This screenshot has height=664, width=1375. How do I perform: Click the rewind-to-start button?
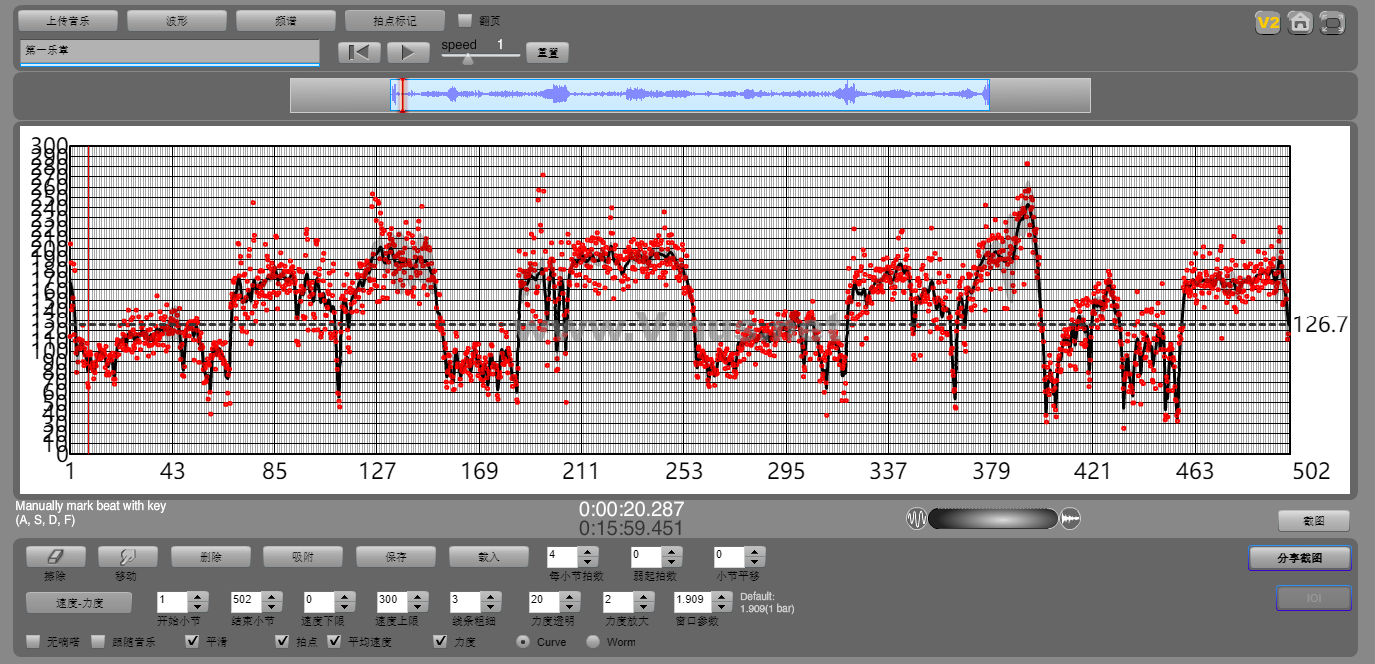[358, 52]
